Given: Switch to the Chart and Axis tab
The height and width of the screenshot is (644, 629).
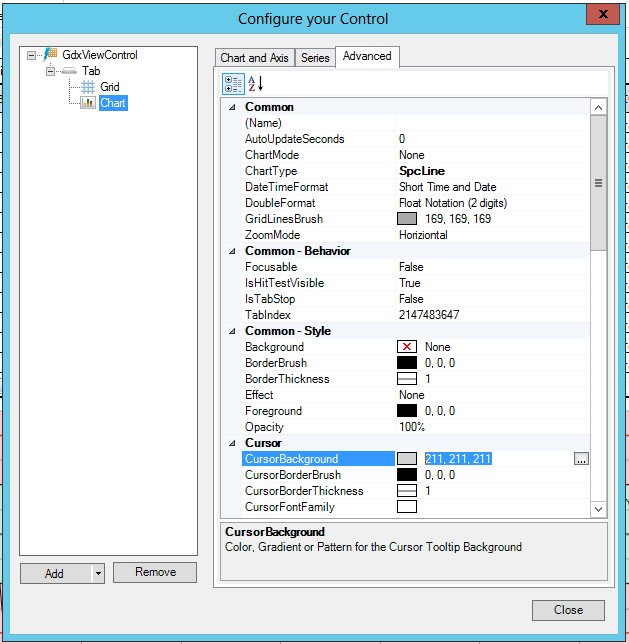Looking at the screenshot, I should [254, 58].
